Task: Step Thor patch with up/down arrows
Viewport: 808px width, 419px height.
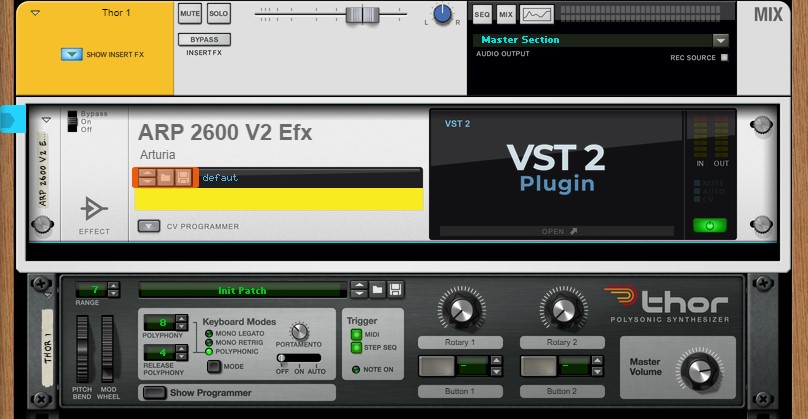Action: pyautogui.click(x=359, y=290)
